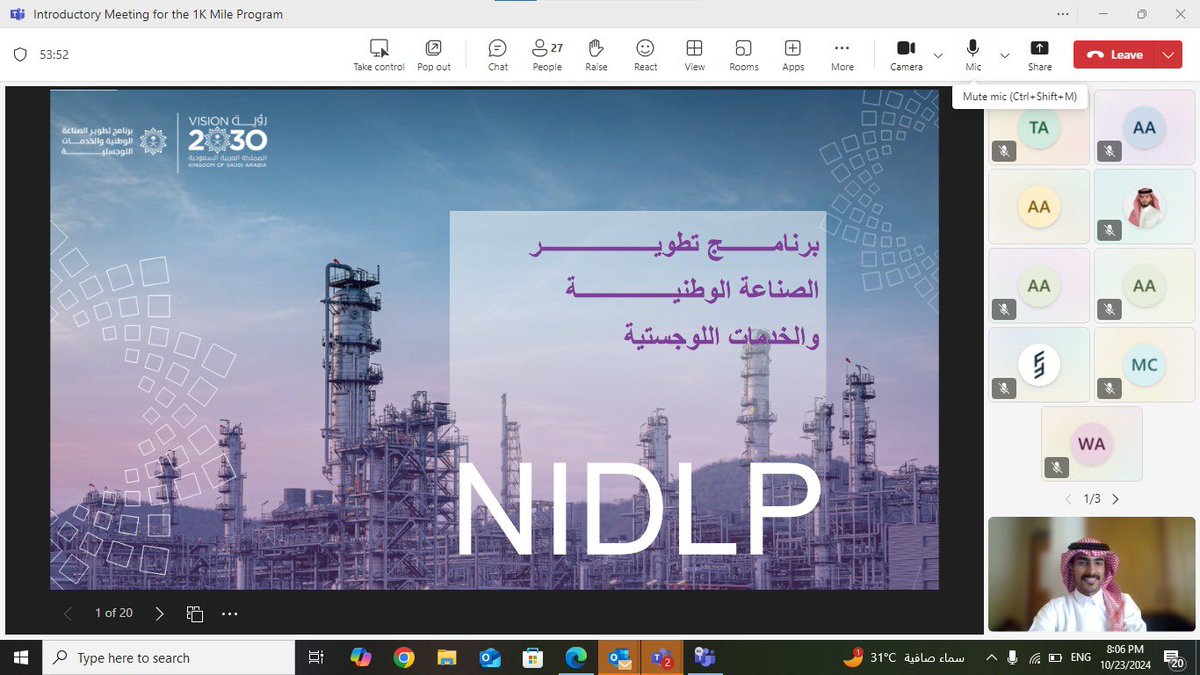
Task: Open Microsoft Edge from taskbar
Action: point(576,657)
